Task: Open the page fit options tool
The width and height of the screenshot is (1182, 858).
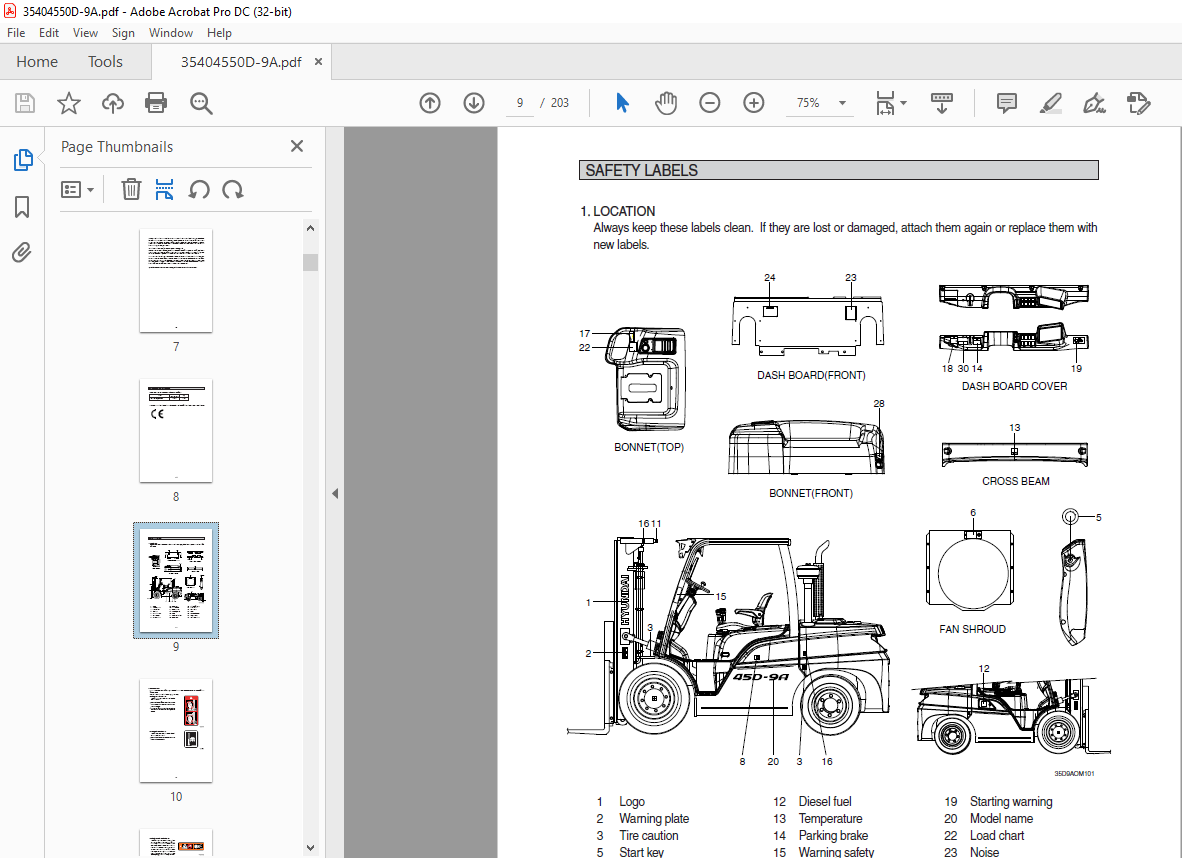Action: pos(890,103)
